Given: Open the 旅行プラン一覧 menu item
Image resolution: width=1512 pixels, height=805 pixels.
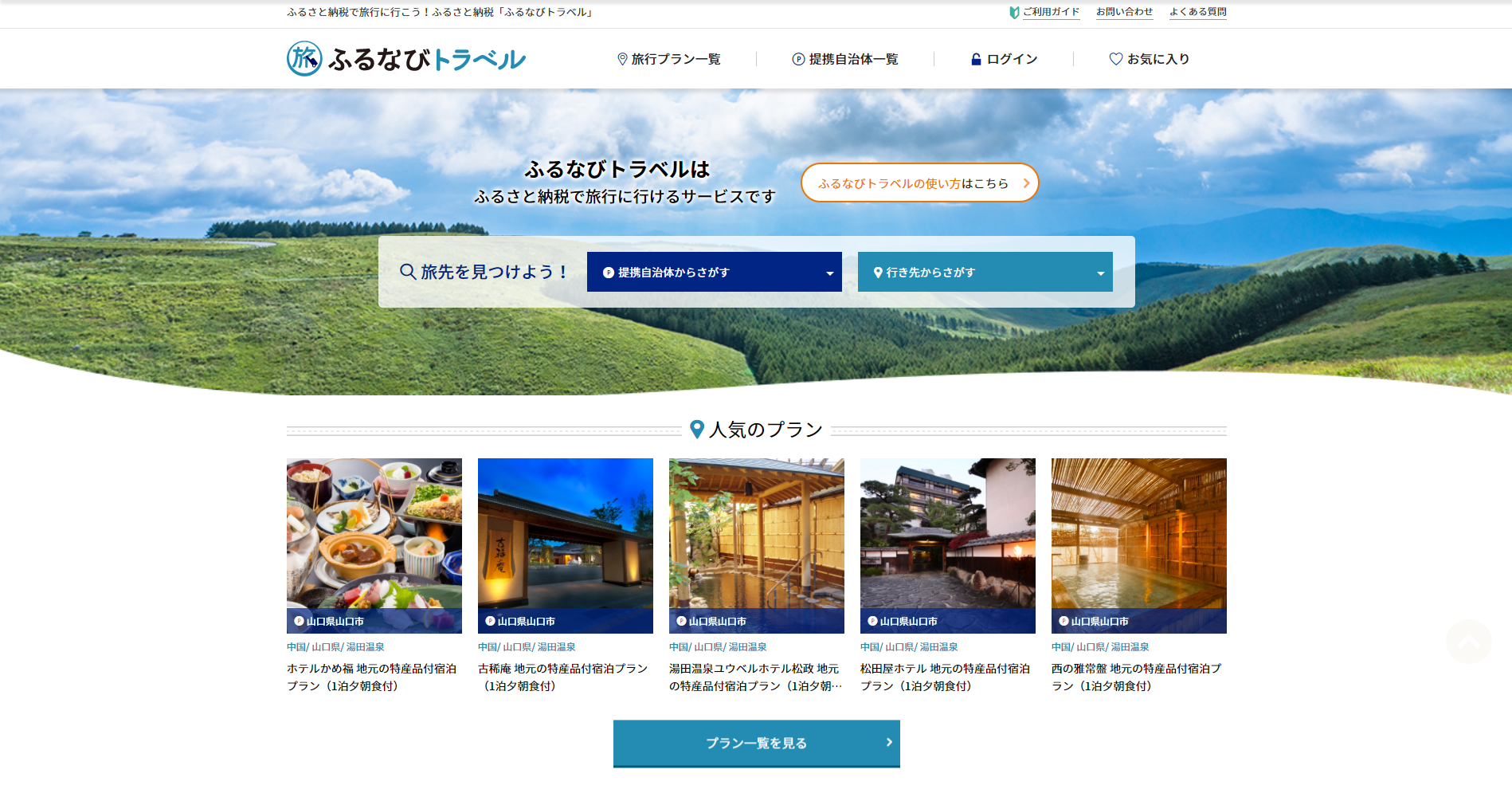Looking at the screenshot, I should tap(669, 59).
